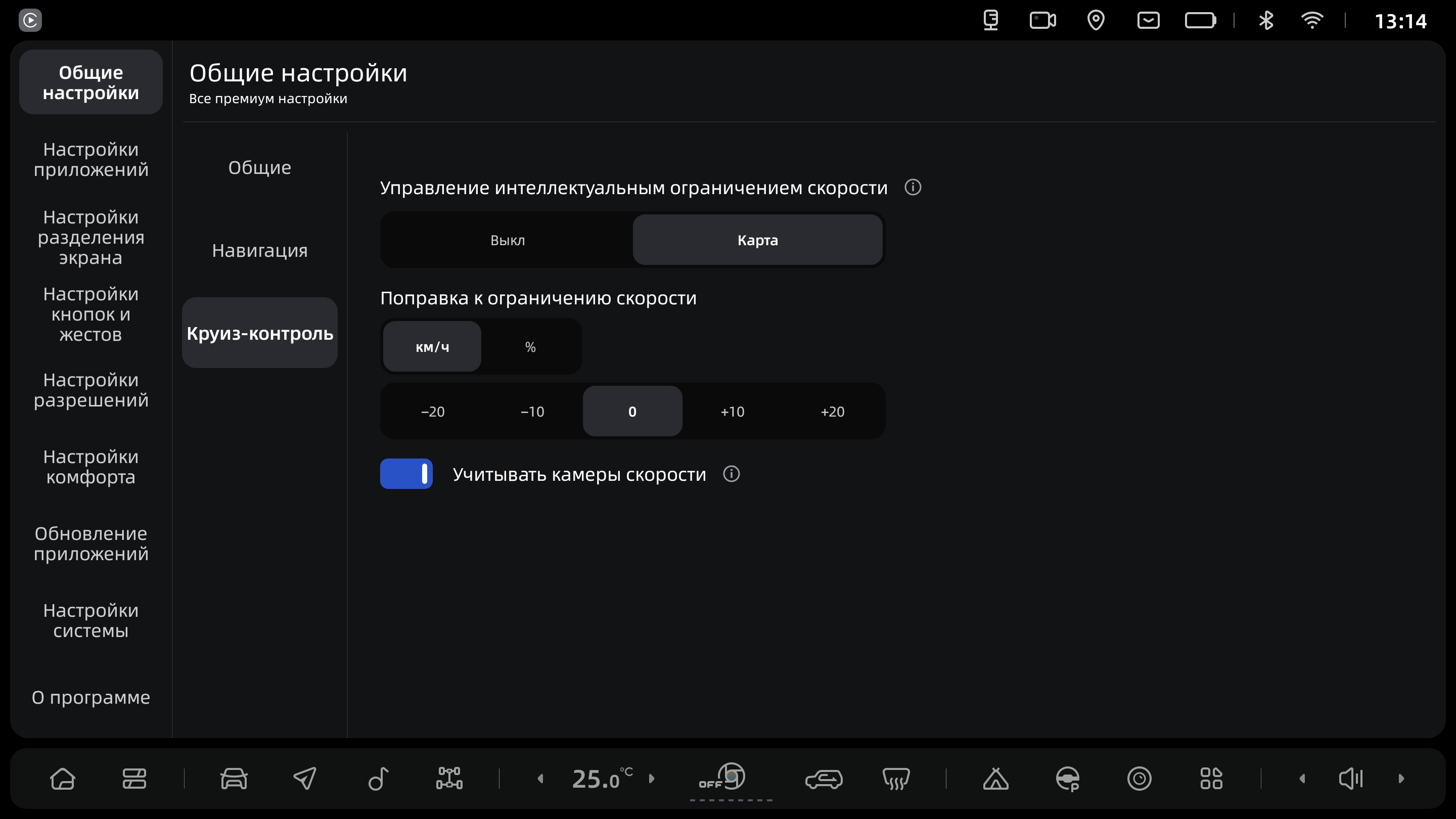Raise volume with right arrow

[1400, 779]
